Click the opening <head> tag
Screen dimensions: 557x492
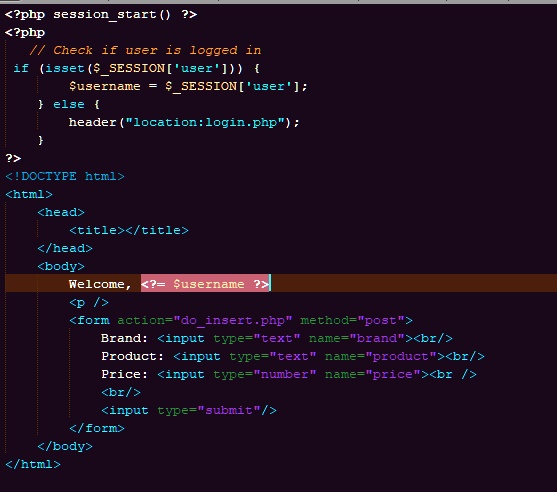[x=61, y=212]
